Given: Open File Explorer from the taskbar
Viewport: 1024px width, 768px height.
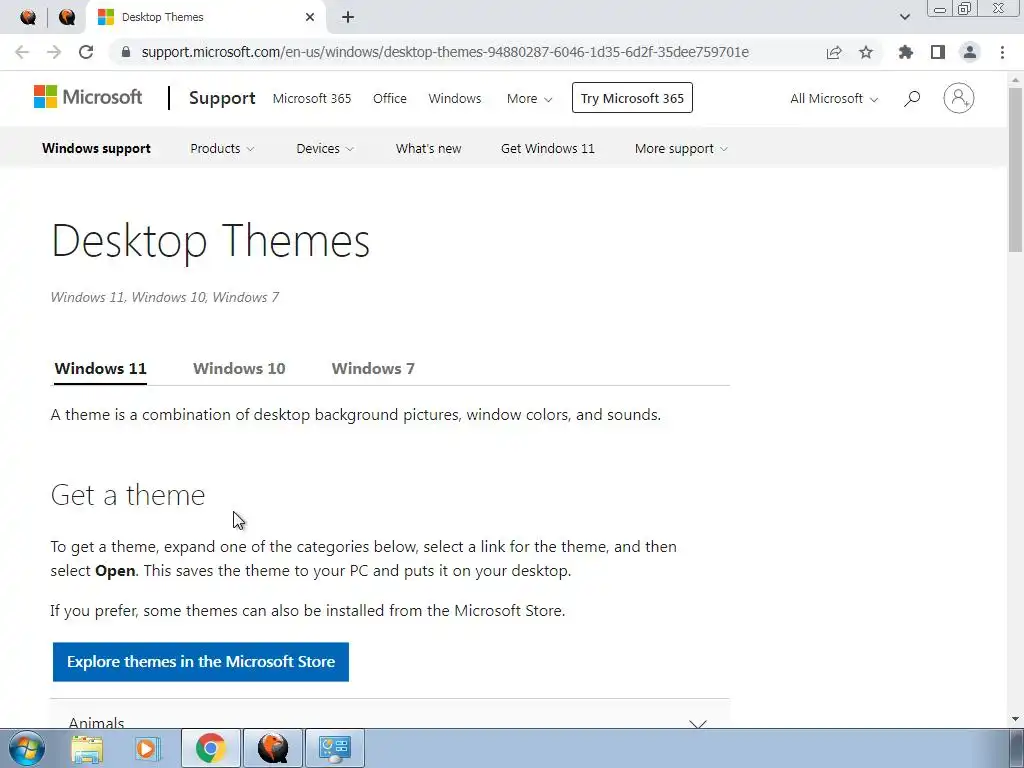Looking at the screenshot, I should click(87, 748).
